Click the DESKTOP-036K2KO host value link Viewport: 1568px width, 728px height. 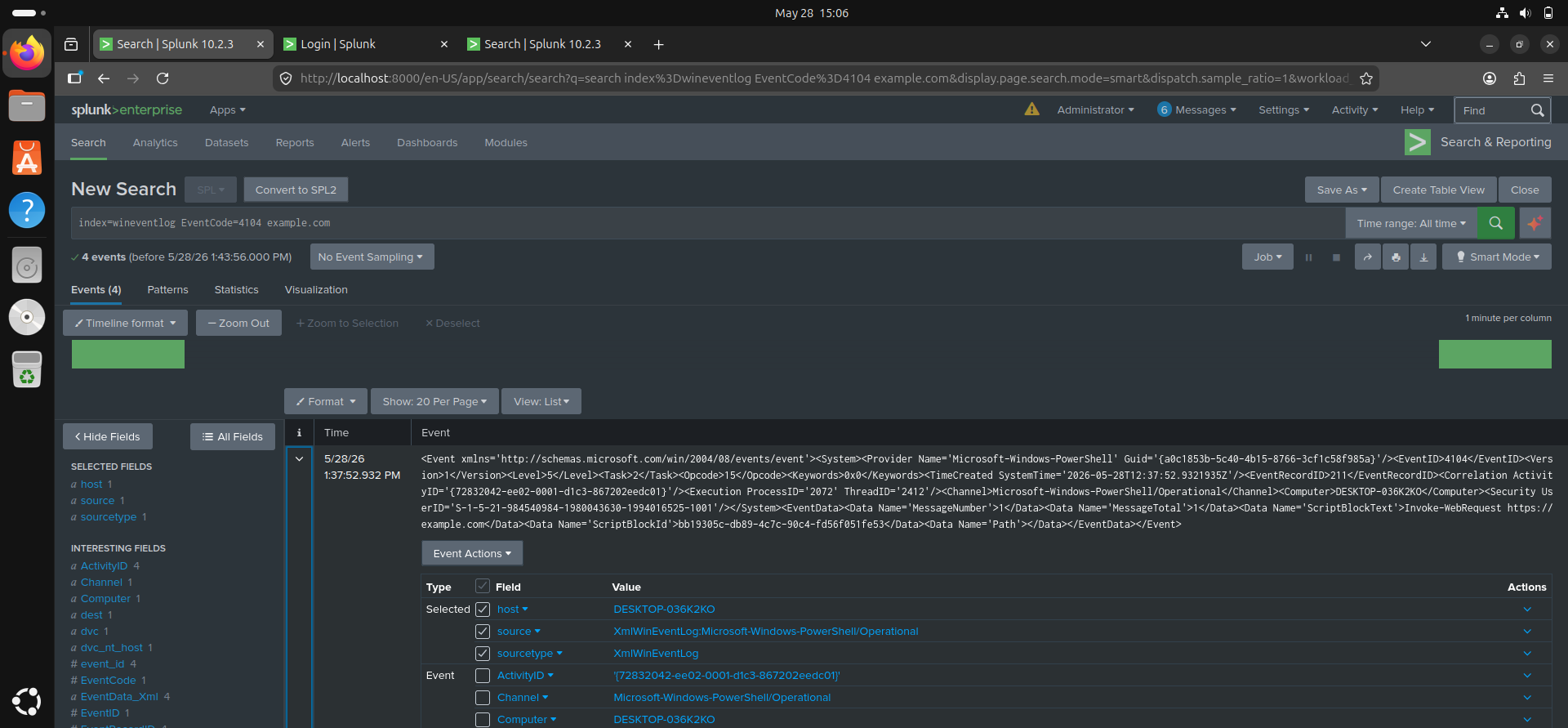pyautogui.click(x=664, y=610)
